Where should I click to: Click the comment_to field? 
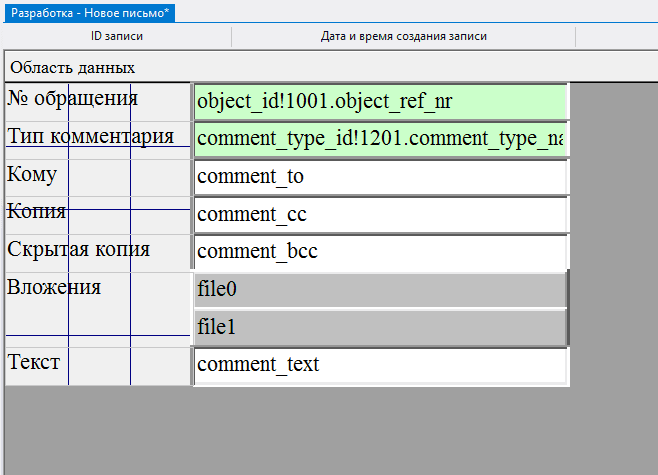380,177
